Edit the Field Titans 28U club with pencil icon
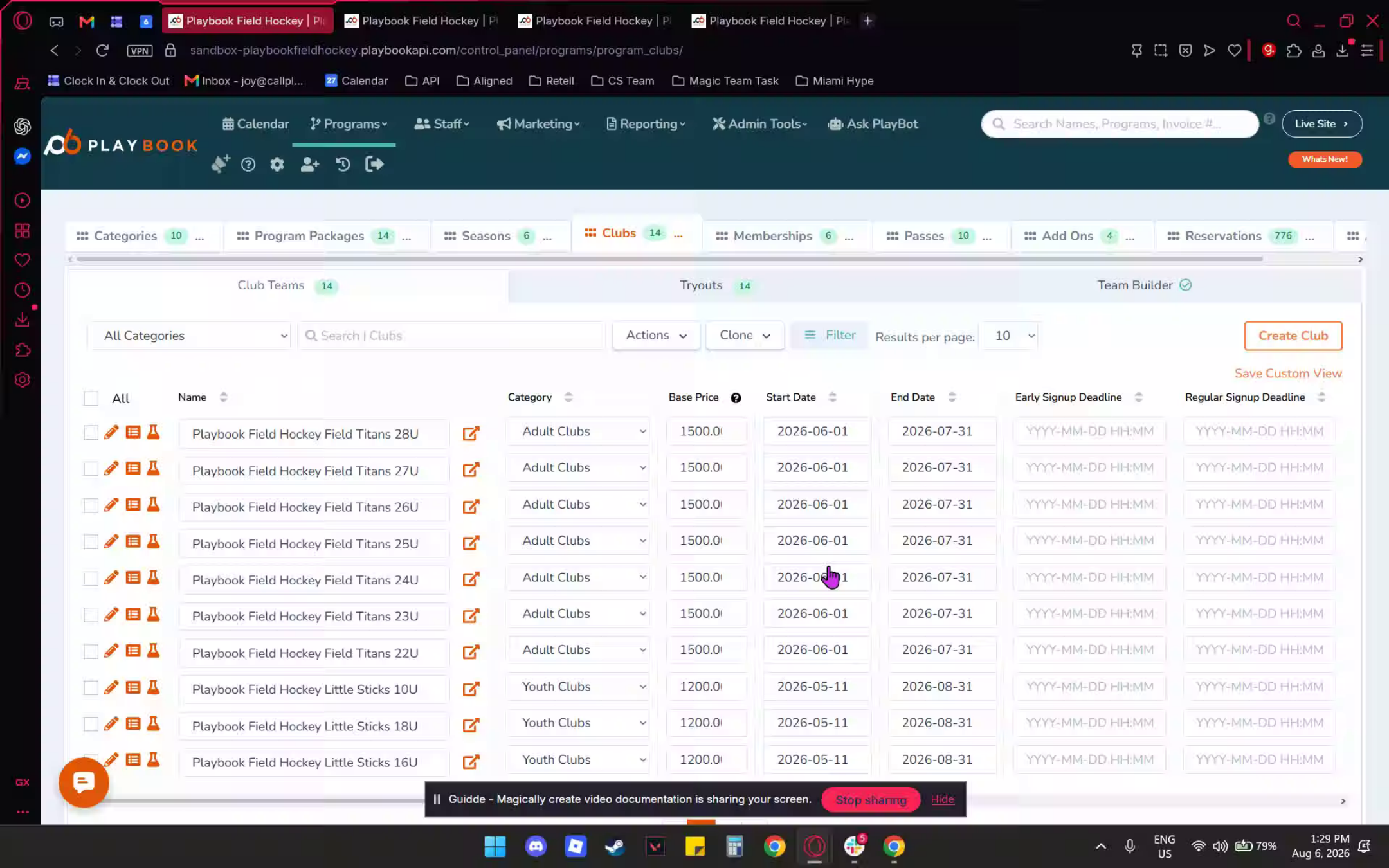Image resolution: width=1389 pixels, height=868 pixels. pos(111,432)
